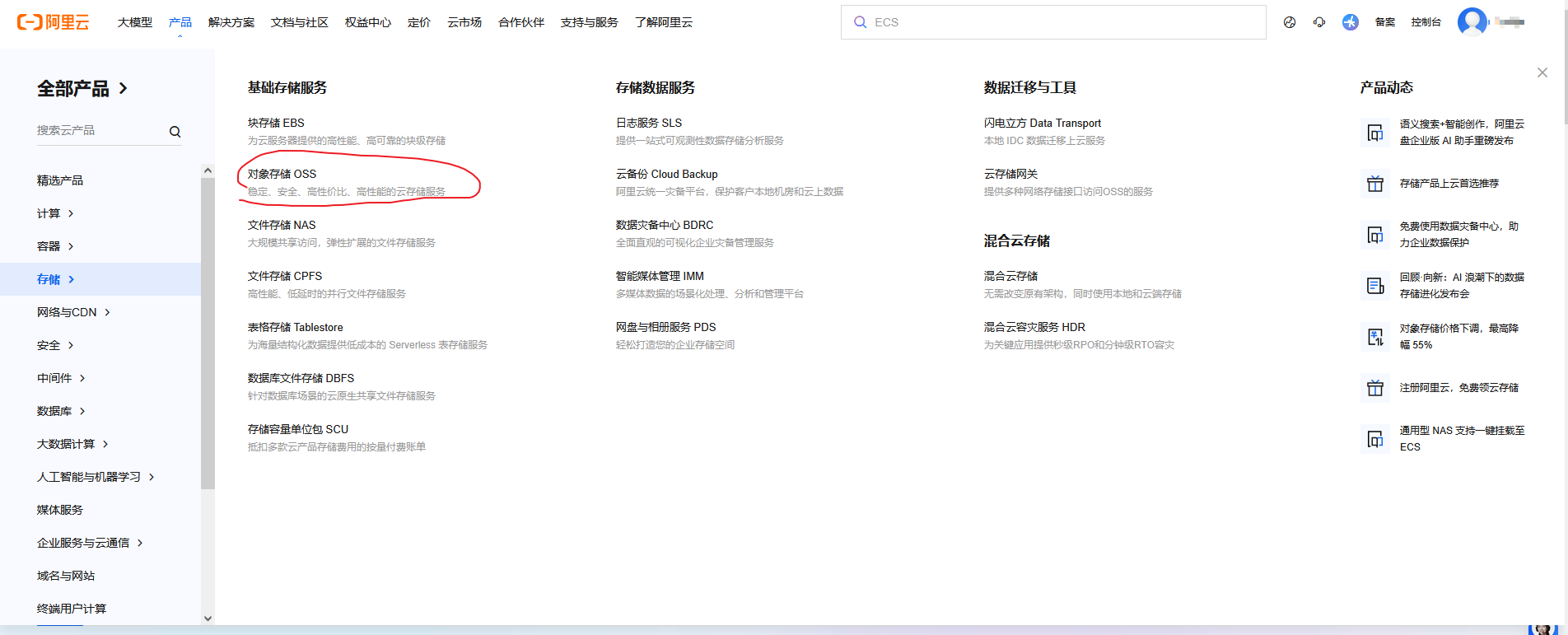Open 存储容量单位包 SCU product

298,429
